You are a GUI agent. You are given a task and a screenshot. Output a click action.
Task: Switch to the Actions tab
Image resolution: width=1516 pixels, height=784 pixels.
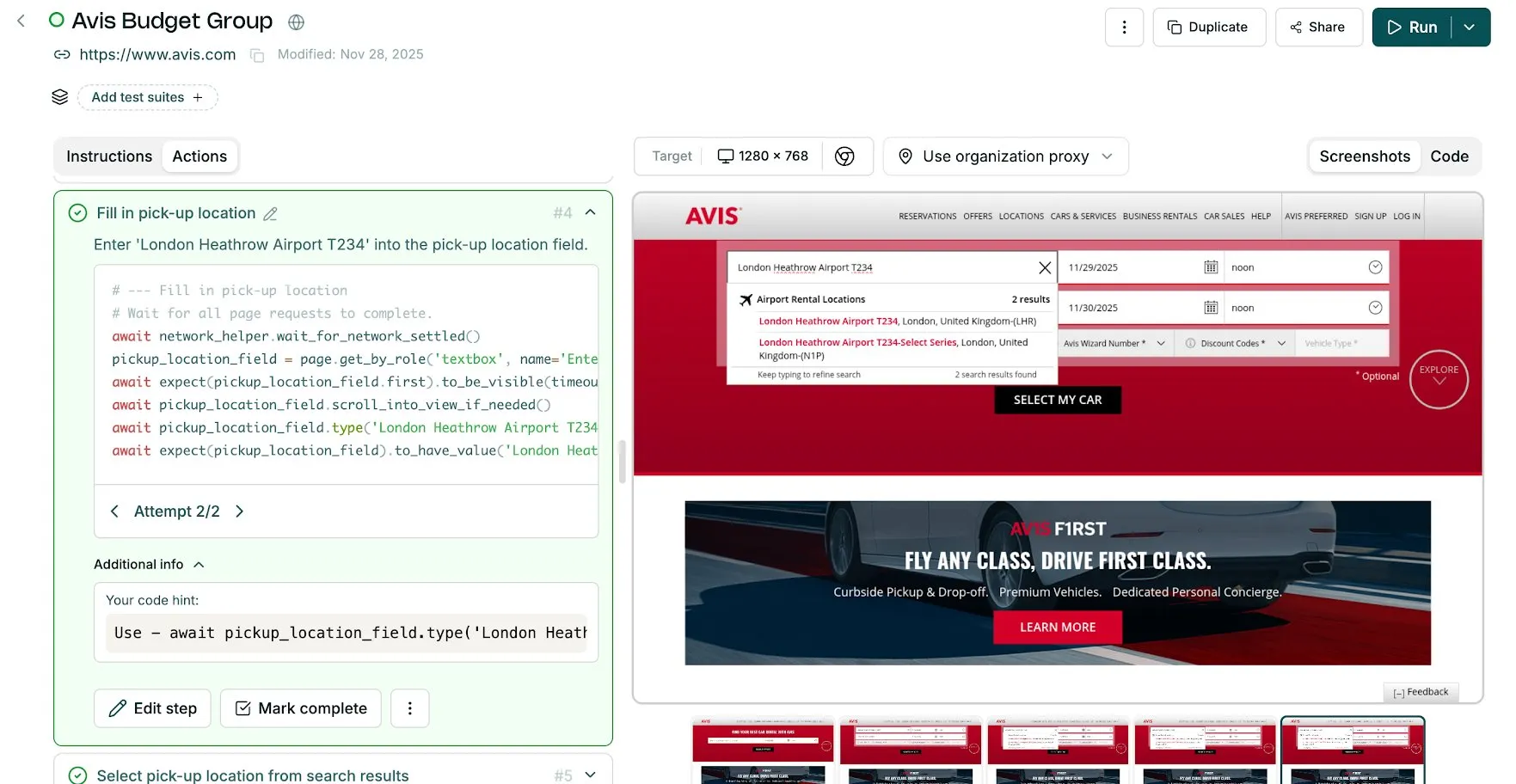click(199, 156)
